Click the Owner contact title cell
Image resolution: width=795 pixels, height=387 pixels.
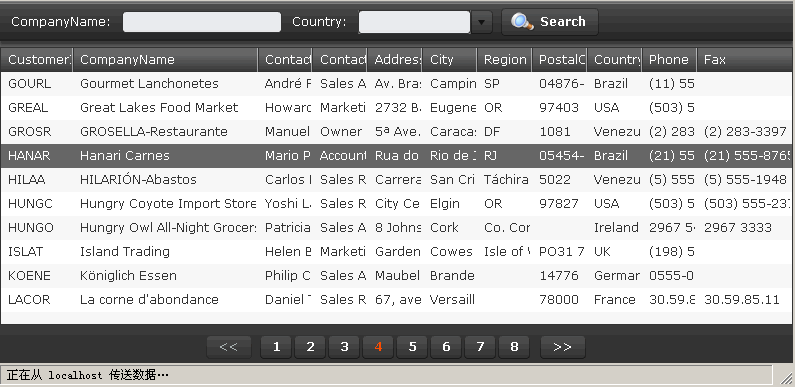[x=341, y=132]
